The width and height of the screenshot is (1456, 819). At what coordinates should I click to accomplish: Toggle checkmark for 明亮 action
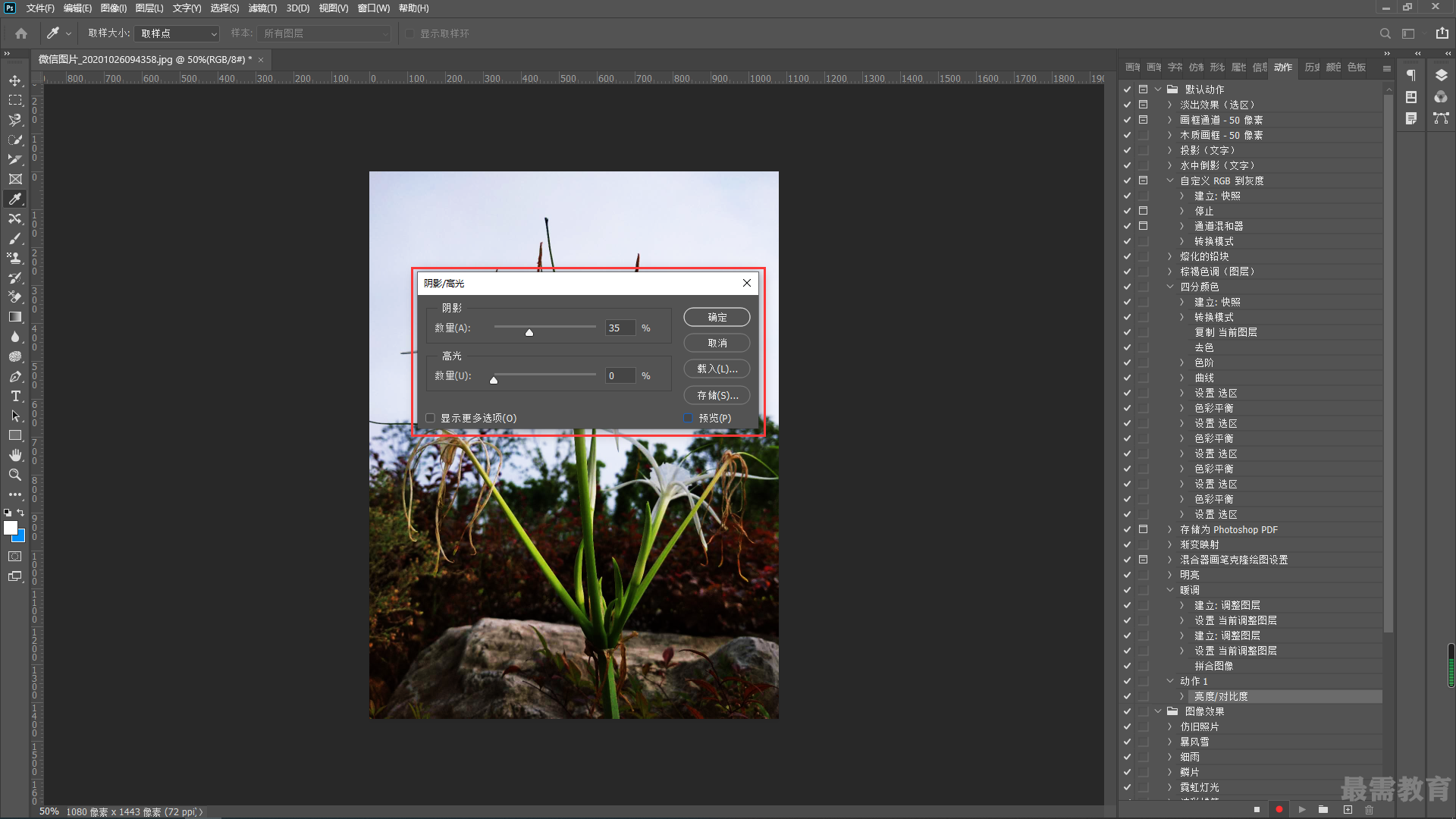coord(1128,575)
